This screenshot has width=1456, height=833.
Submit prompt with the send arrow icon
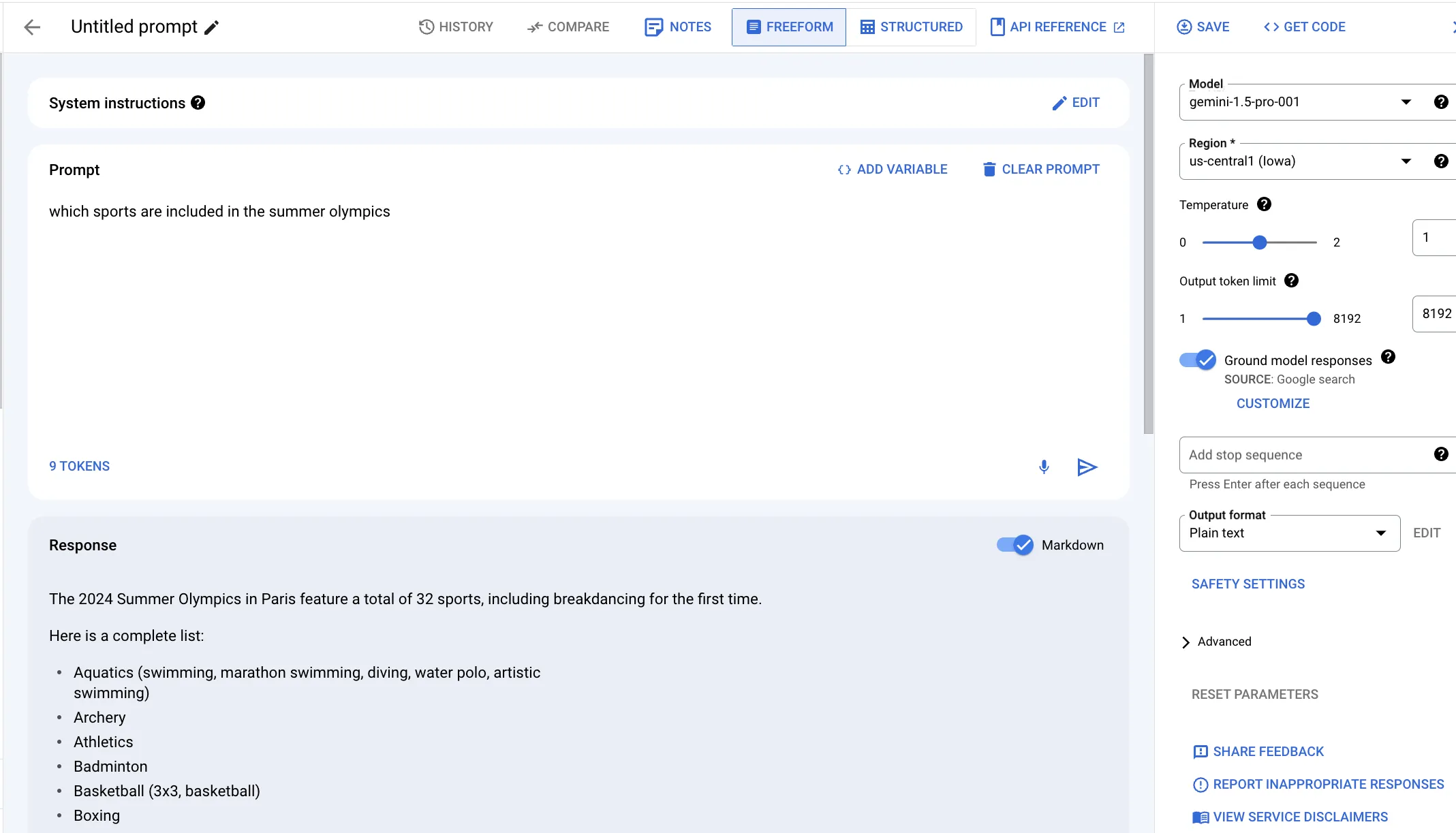pos(1087,467)
